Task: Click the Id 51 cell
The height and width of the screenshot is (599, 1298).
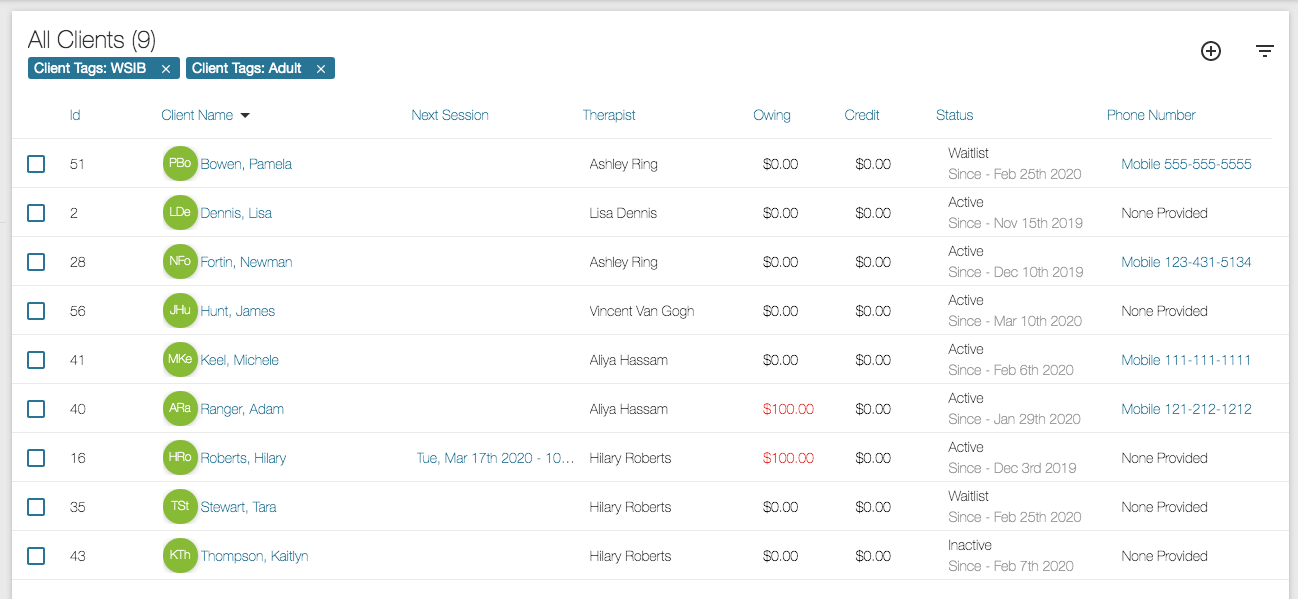Action: pos(77,164)
